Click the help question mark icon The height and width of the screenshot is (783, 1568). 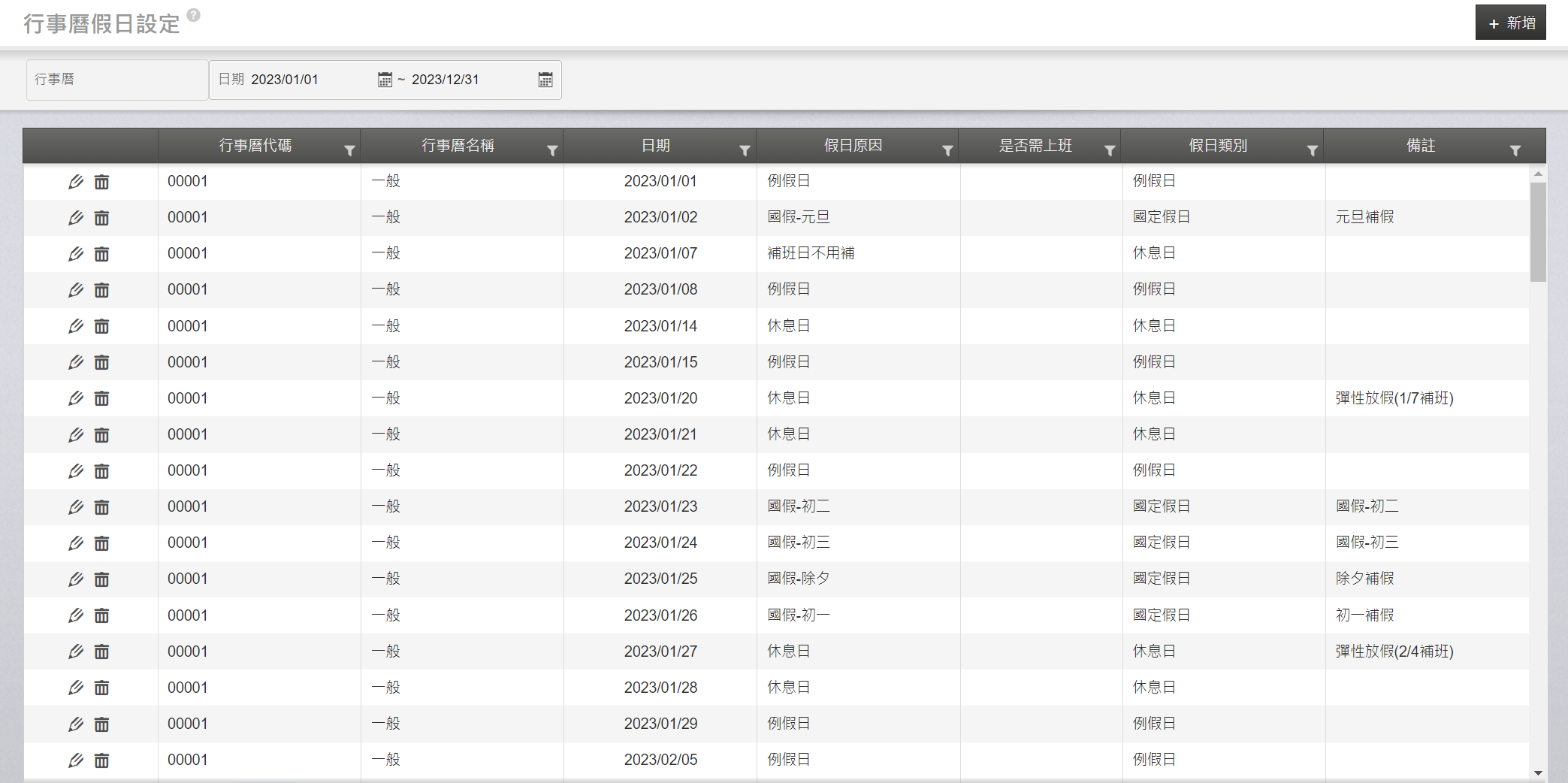[193, 15]
